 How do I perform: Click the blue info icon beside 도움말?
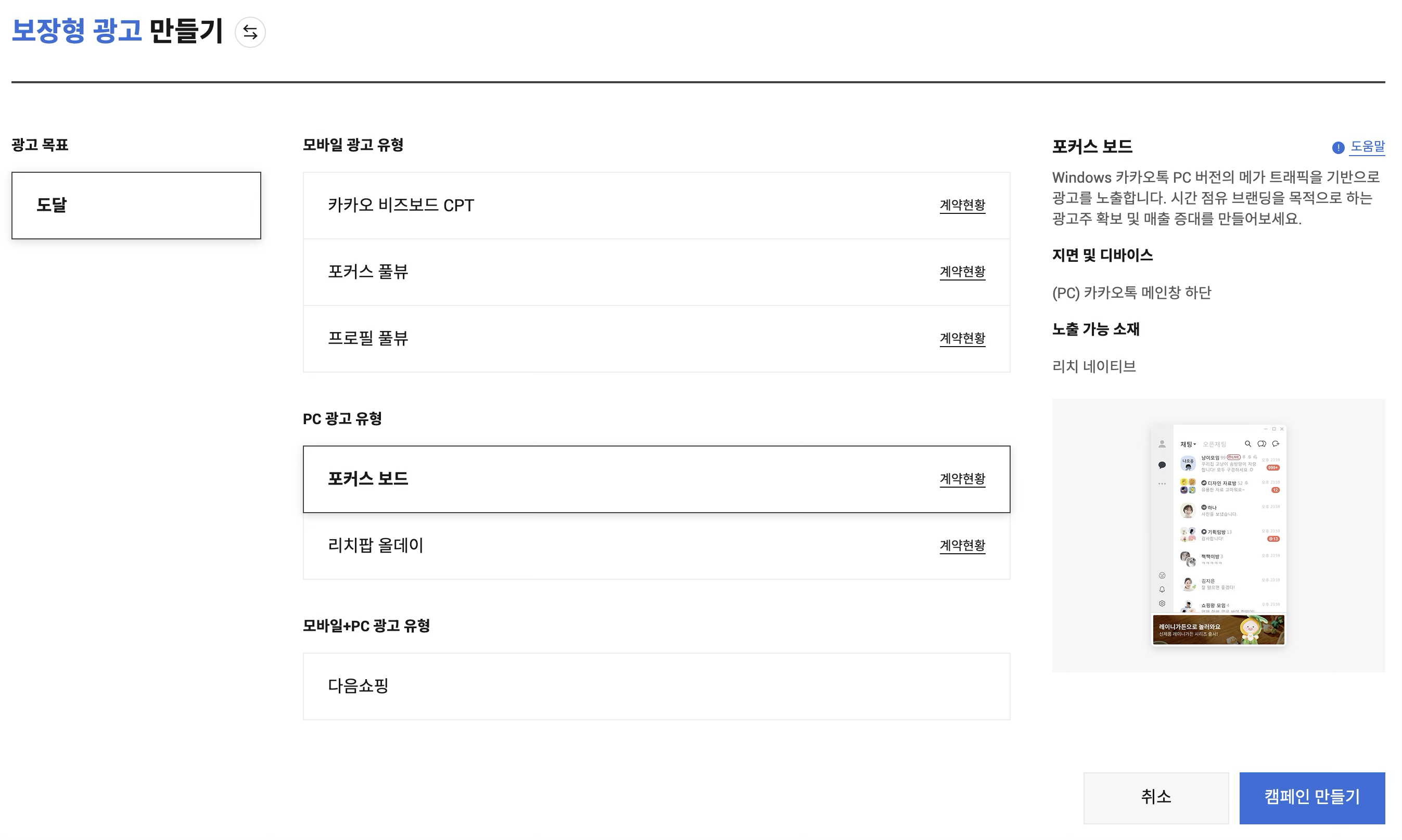[1338, 148]
